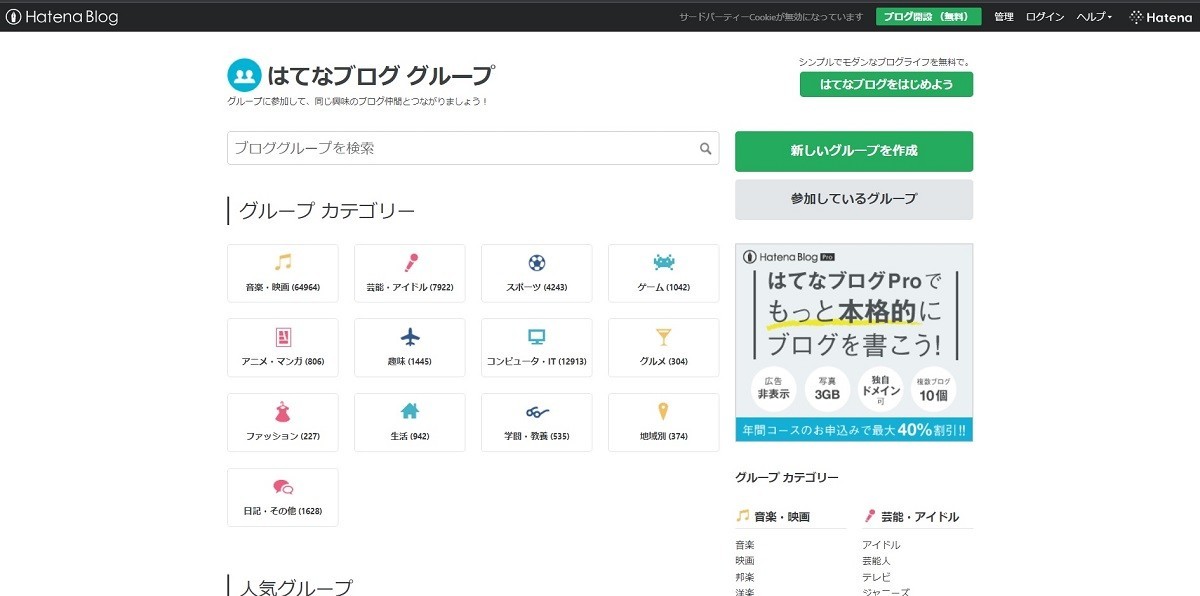Viewport: 1200px width, 596px height.
Task: Open グルメ via the cocktail glass icon
Action: [x=663, y=338]
